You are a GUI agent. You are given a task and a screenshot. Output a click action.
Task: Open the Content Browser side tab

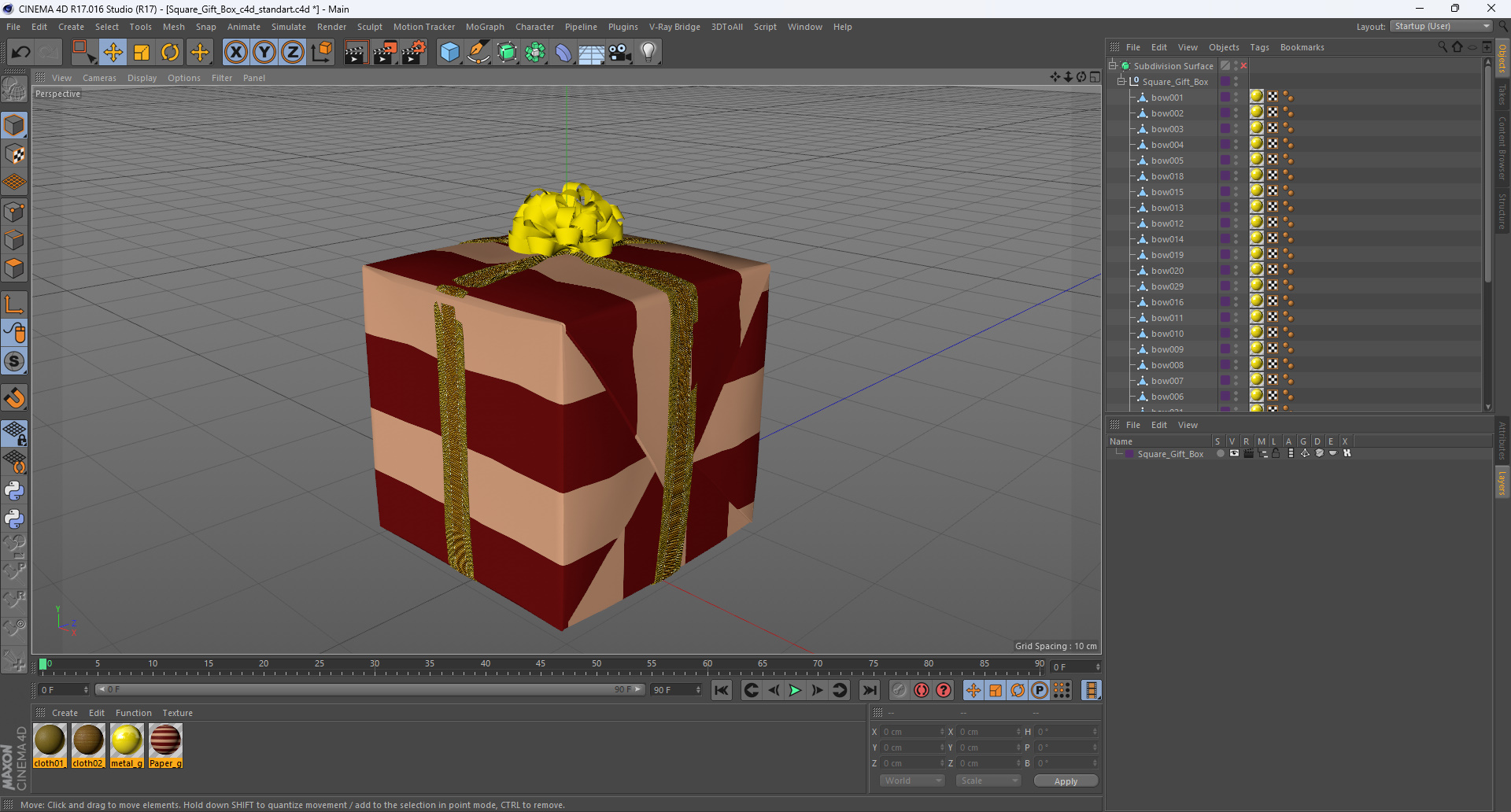[x=1502, y=148]
